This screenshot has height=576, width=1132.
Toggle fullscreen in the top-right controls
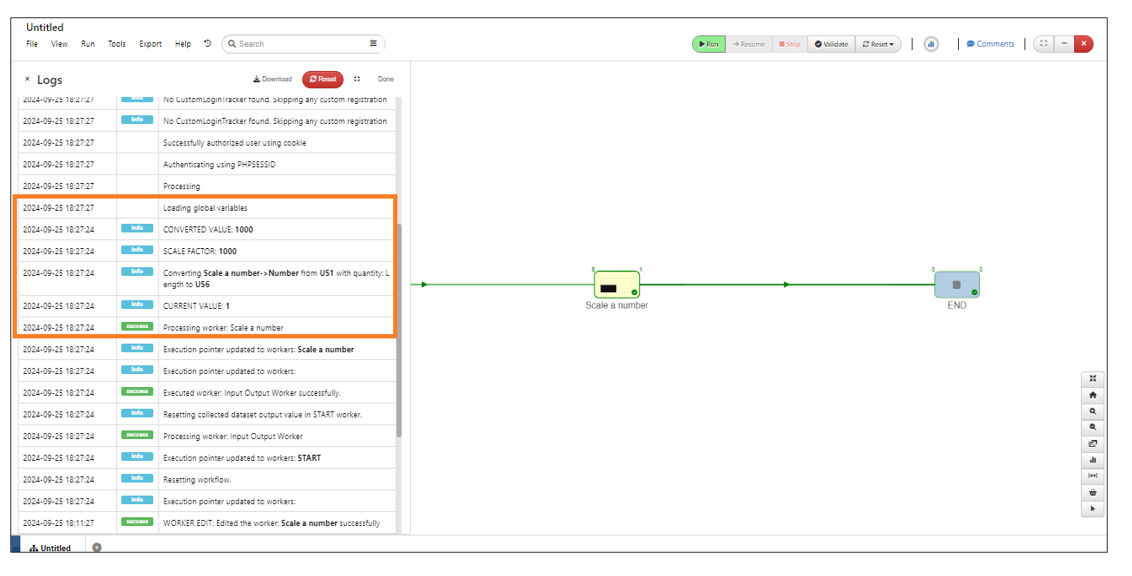click(x=1043, y=44)
